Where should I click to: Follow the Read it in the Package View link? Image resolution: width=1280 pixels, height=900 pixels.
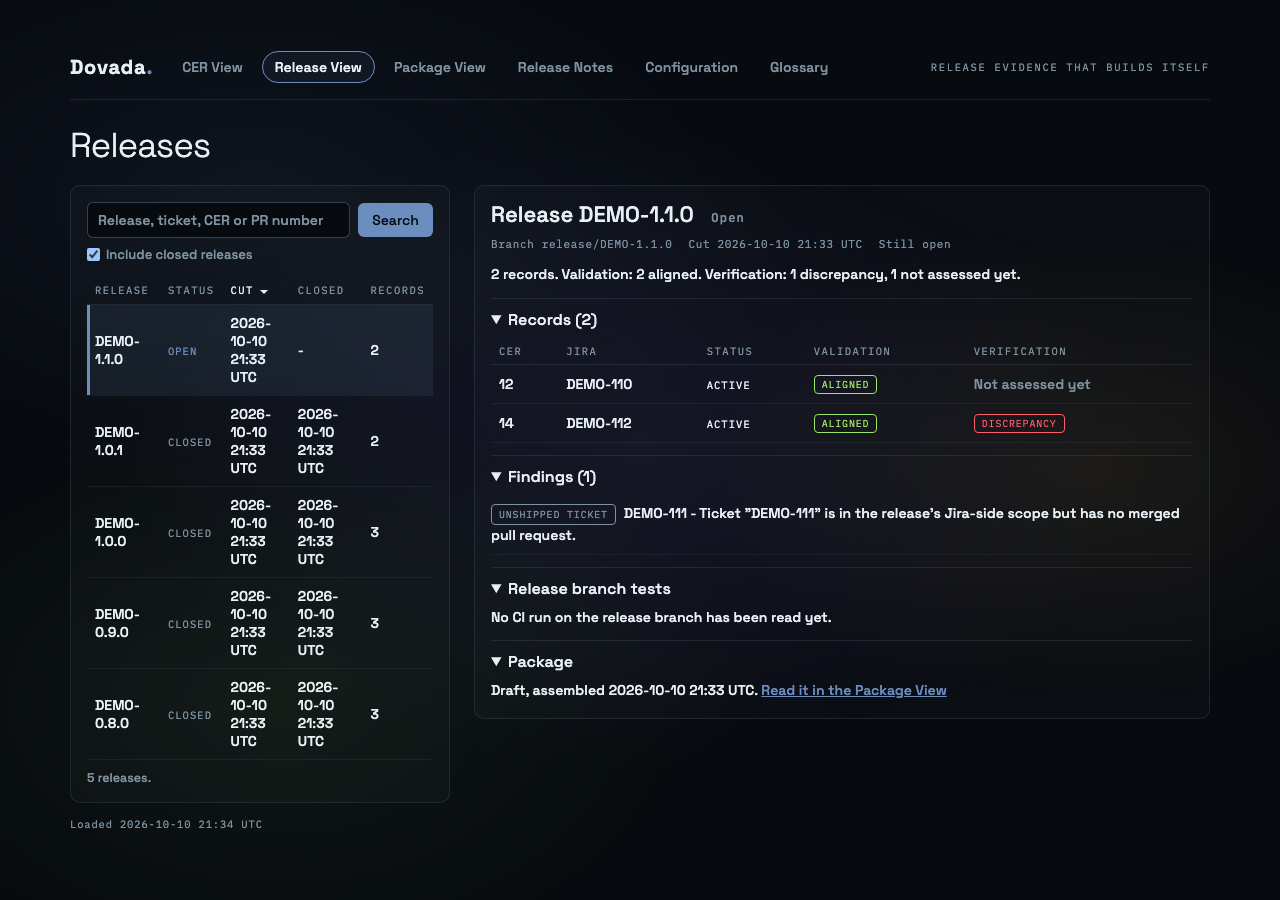854,691
